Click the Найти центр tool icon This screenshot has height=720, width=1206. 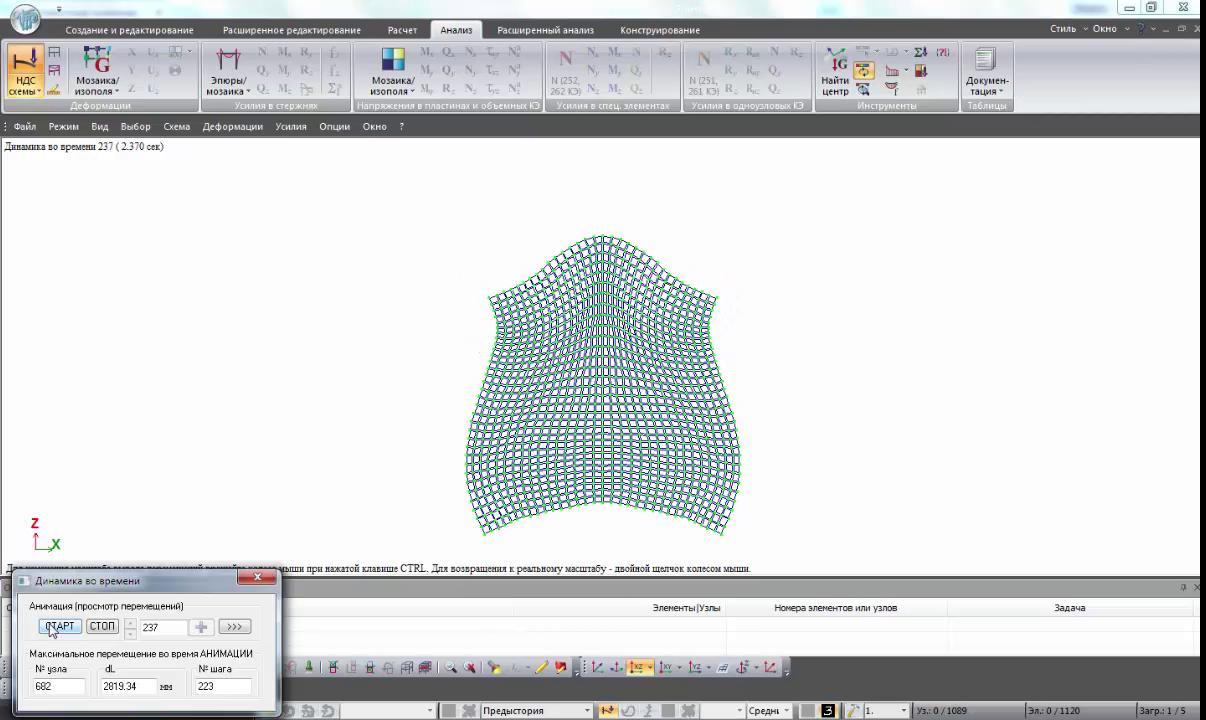835,70
